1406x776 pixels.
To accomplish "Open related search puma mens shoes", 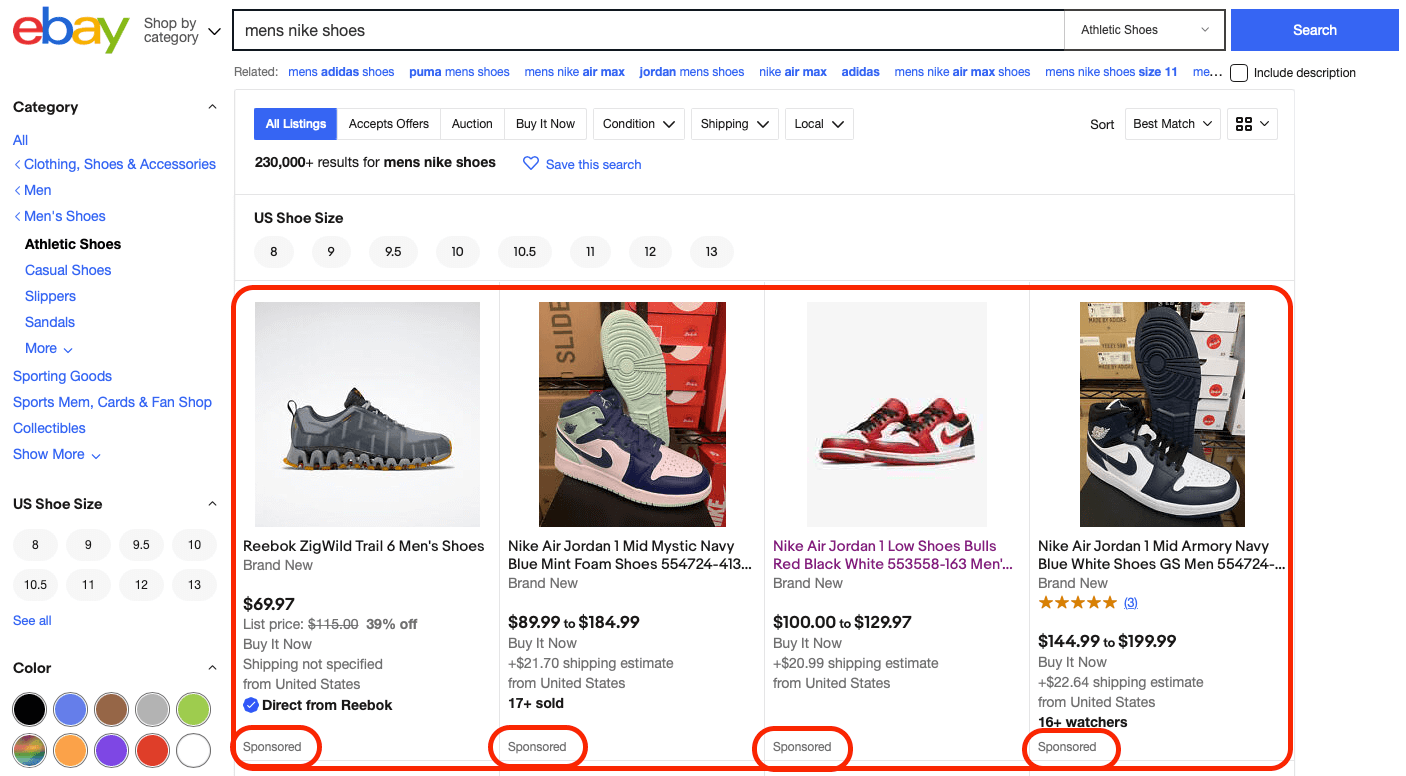I will tap(459, 72).
